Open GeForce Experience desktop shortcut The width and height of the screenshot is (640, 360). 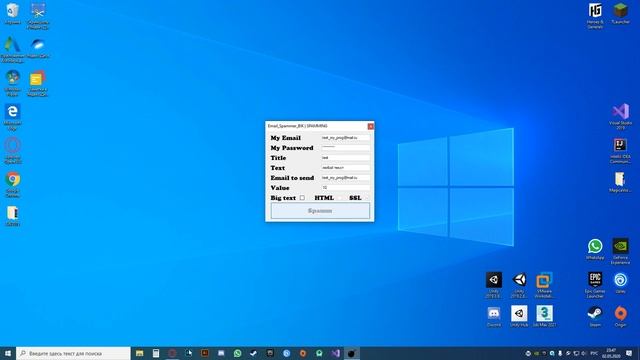click(620, 251)
